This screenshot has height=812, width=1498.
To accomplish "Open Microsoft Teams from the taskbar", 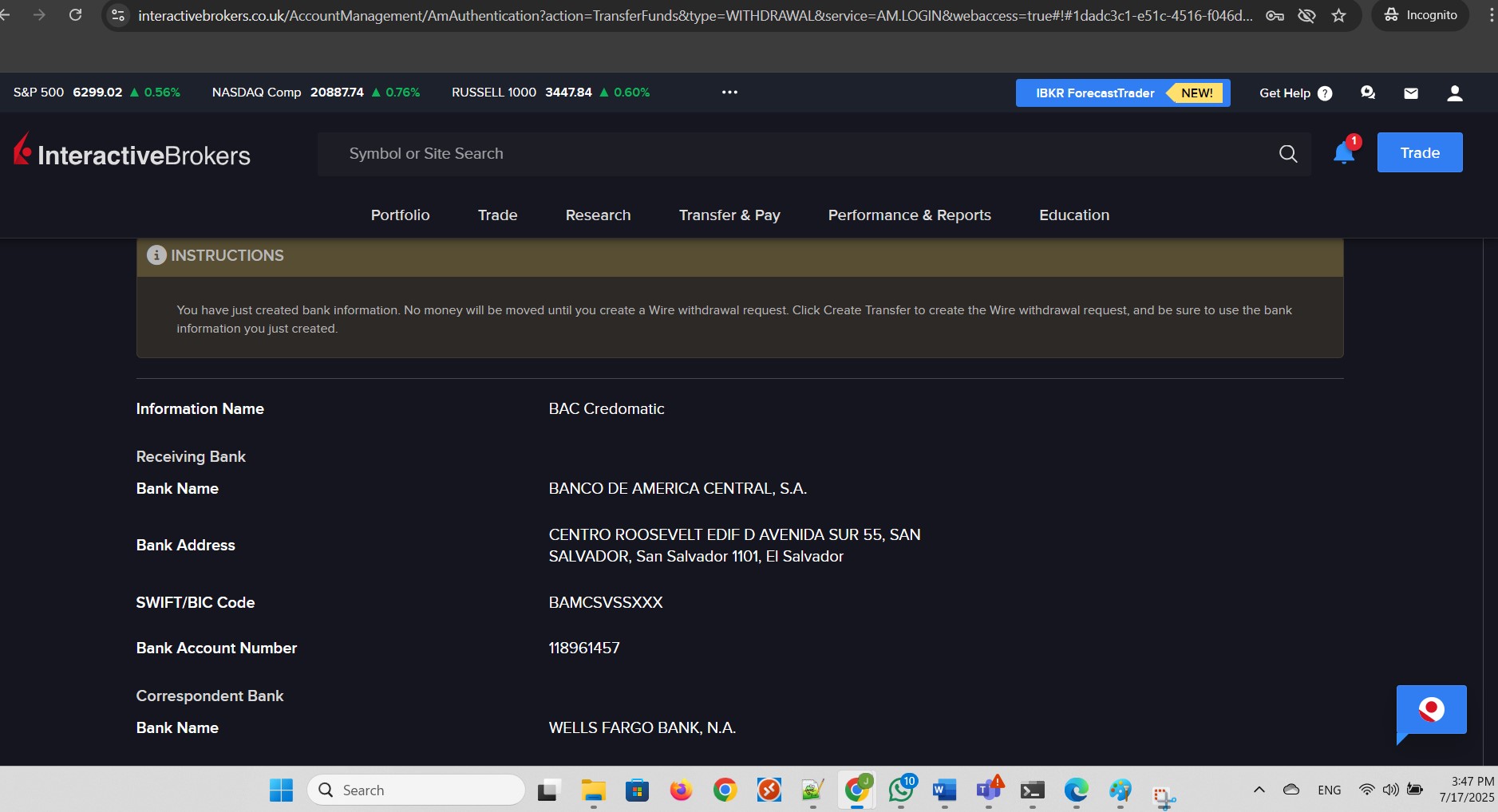I will 989,790.
